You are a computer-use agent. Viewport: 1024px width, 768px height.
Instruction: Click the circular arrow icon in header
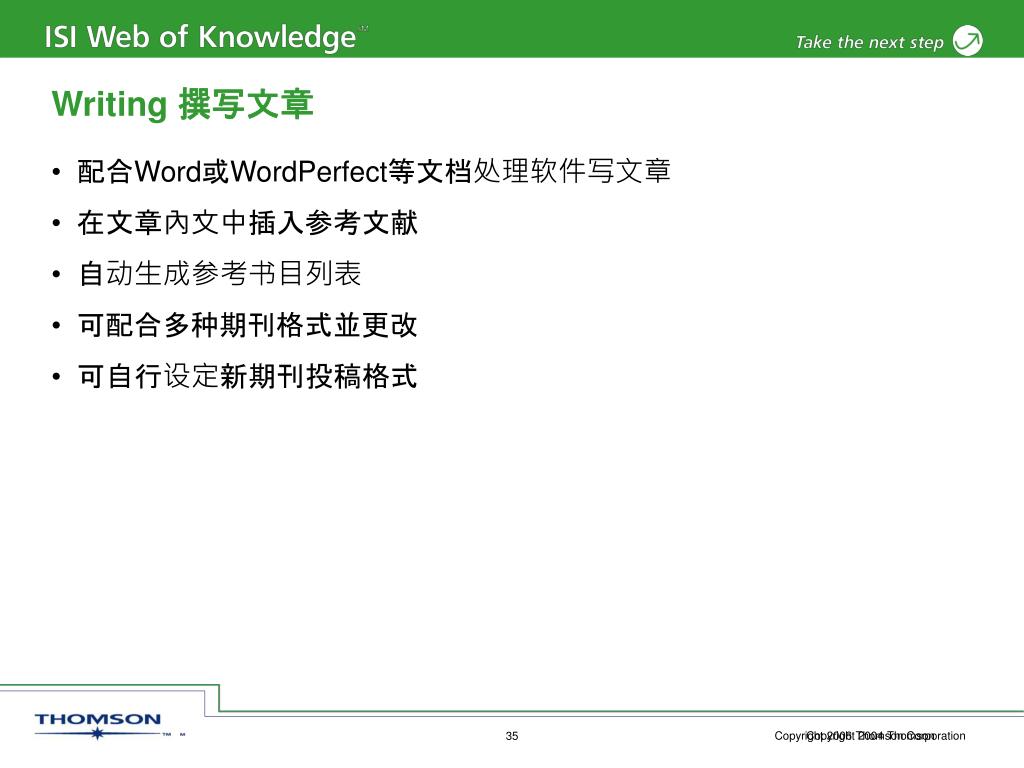967,40
